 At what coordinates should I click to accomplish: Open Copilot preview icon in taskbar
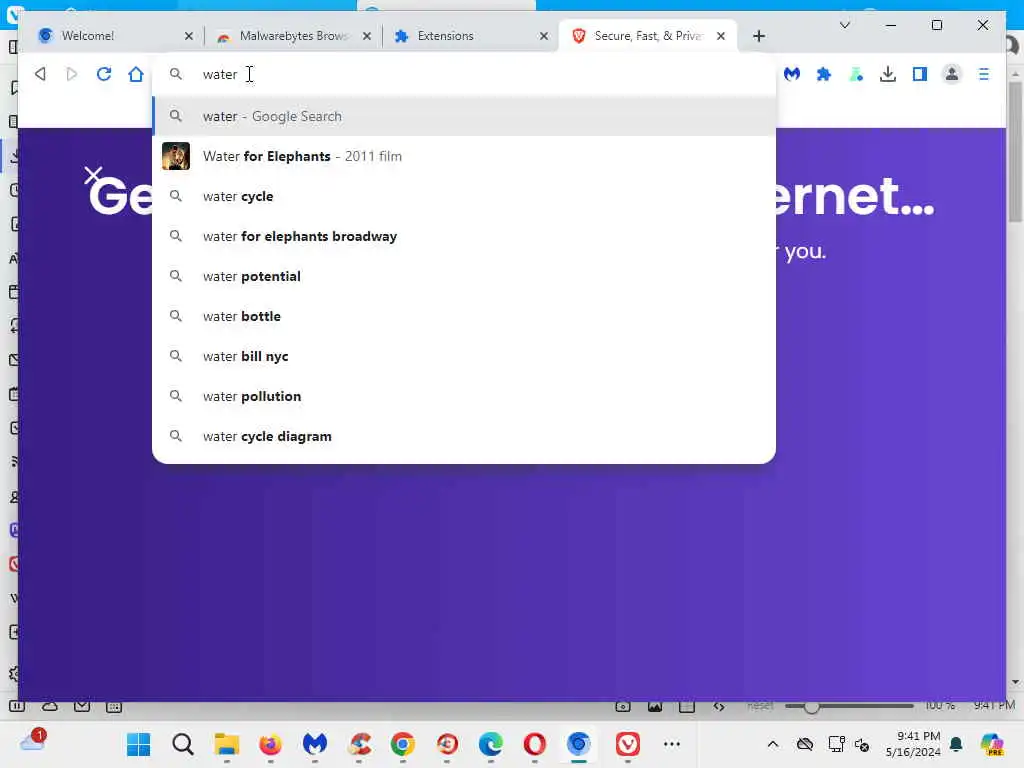[x=992, y=744]
